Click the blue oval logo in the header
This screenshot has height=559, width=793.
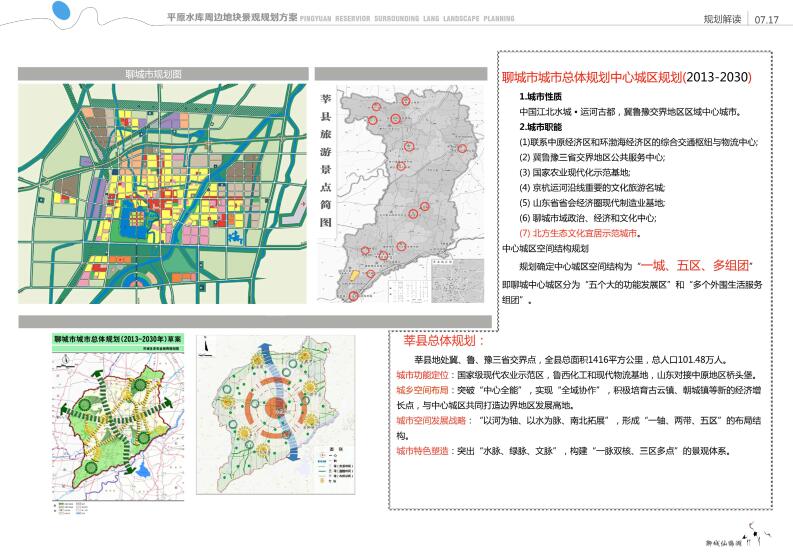pos(61,11)
